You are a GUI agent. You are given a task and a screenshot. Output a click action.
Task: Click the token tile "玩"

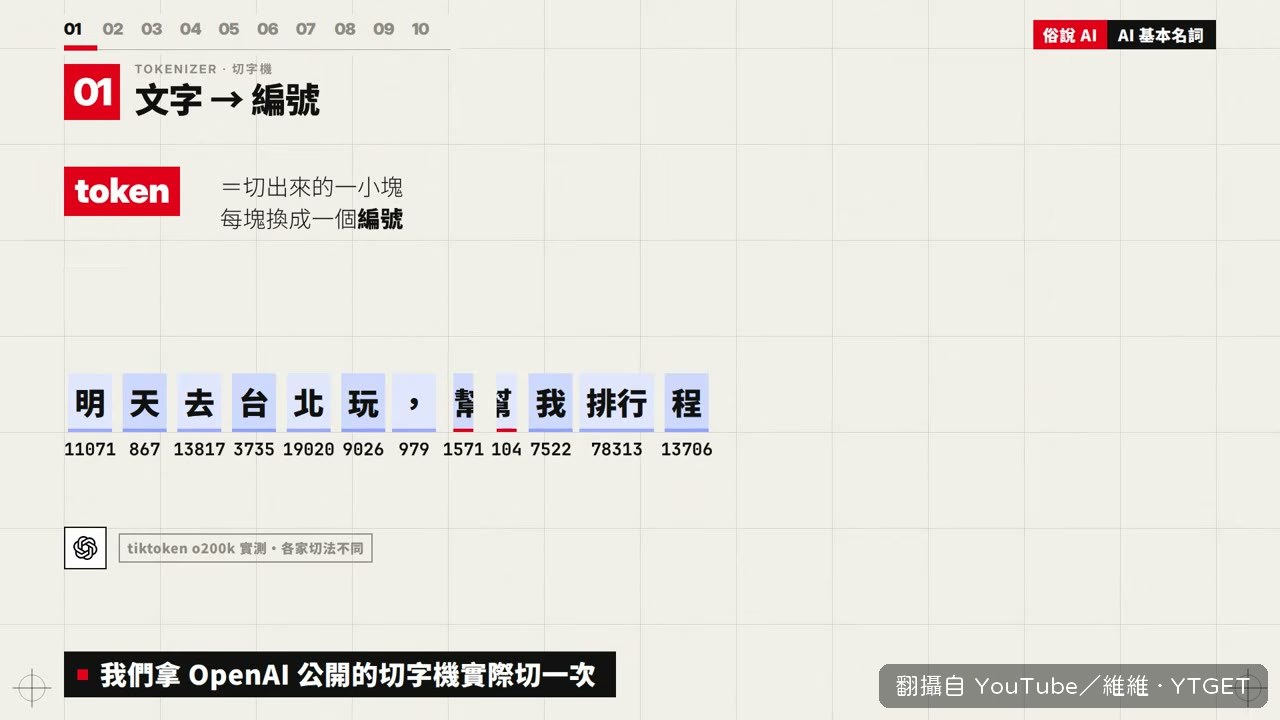[363, 403]
